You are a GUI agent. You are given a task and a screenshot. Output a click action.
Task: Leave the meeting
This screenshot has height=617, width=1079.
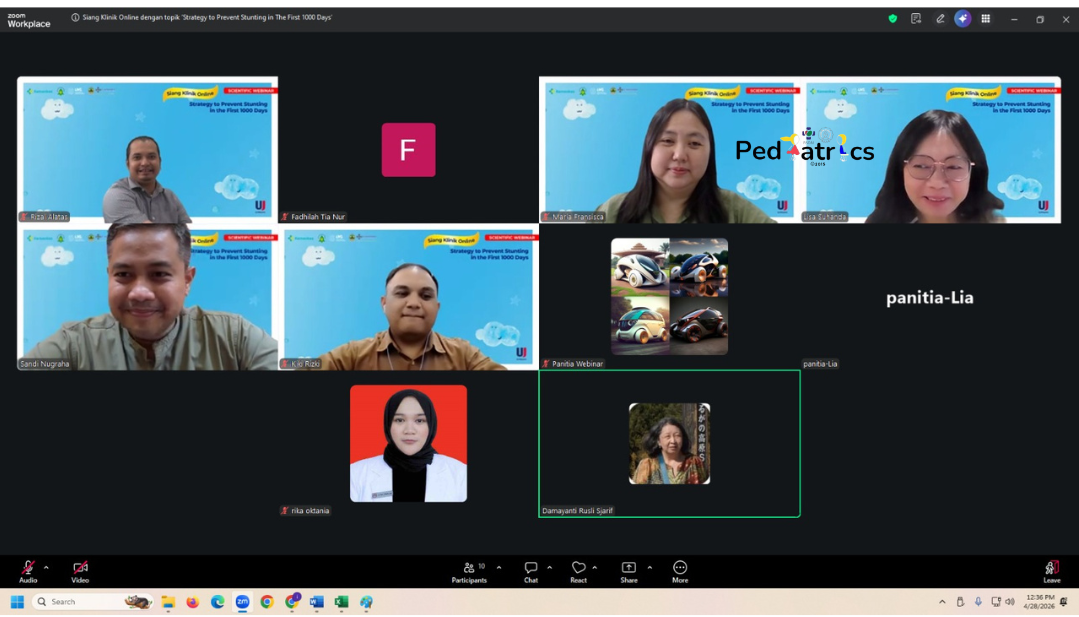coord(1052,570)
